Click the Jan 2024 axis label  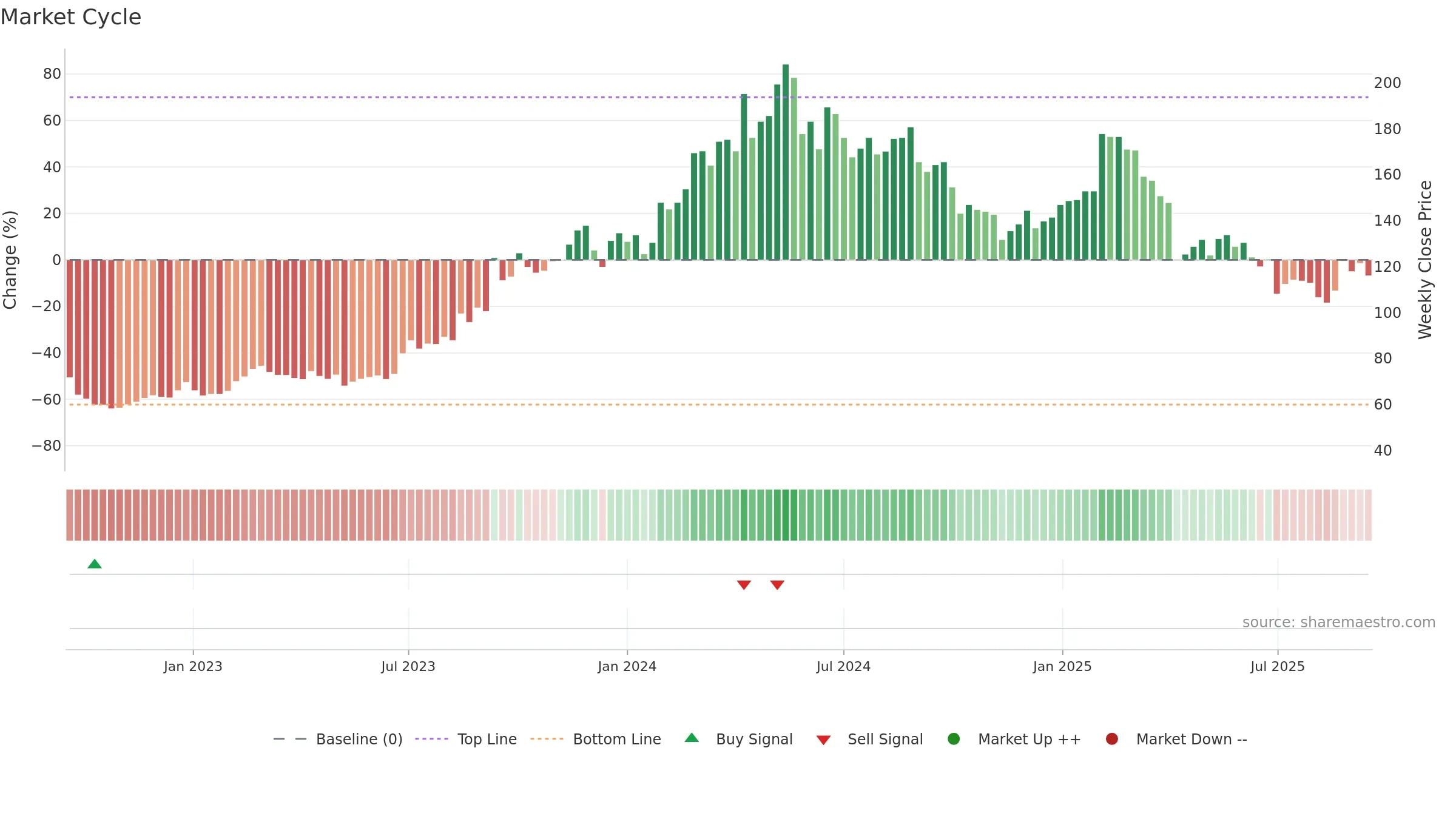tap(627, 667)
